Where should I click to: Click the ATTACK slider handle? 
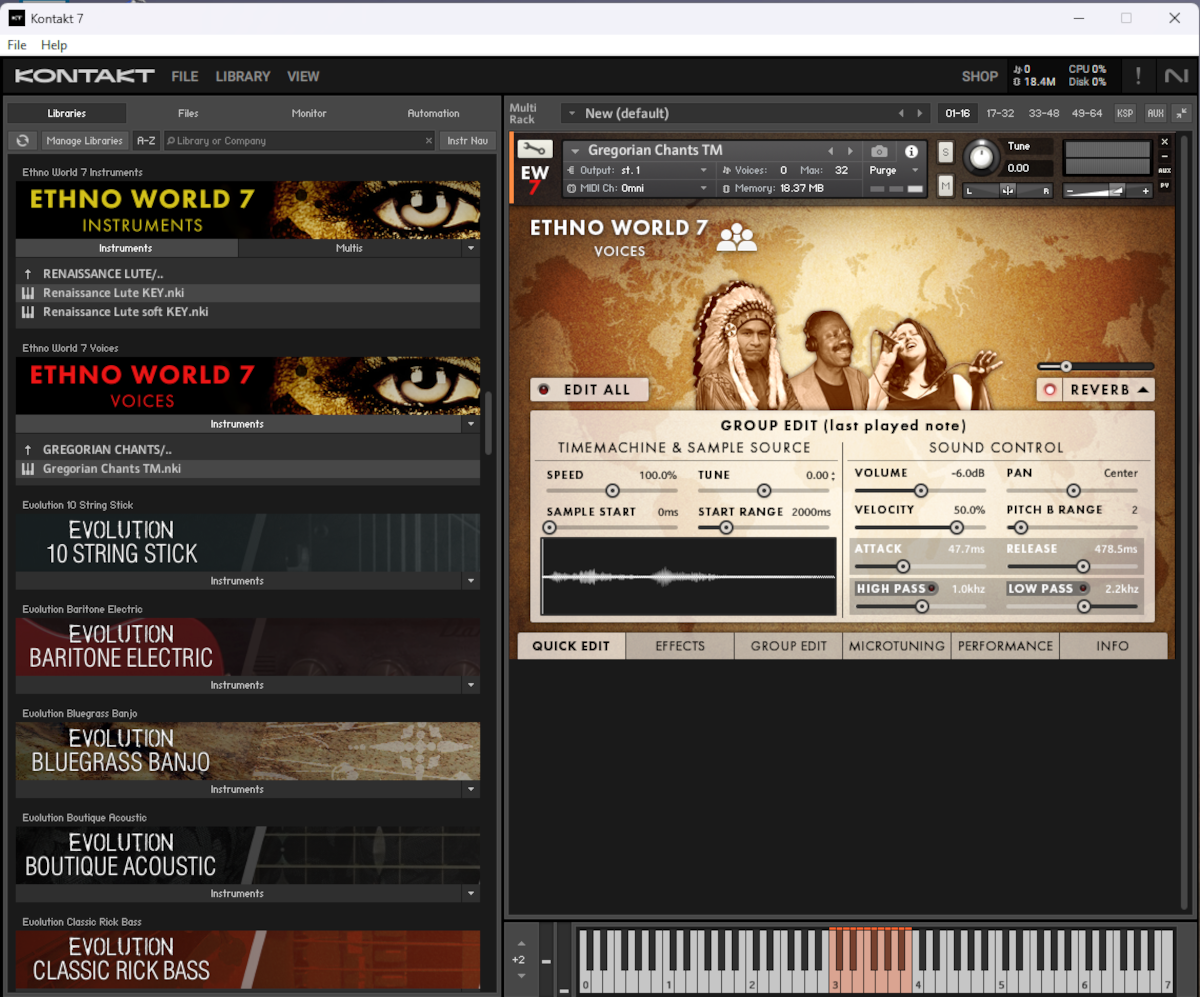click(903, 567)
